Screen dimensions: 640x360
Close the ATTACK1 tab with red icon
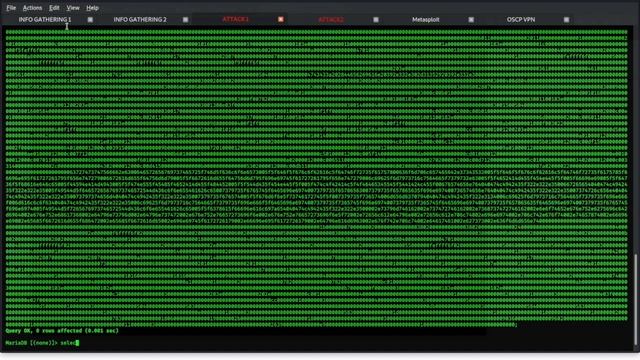tap(281, 20)
